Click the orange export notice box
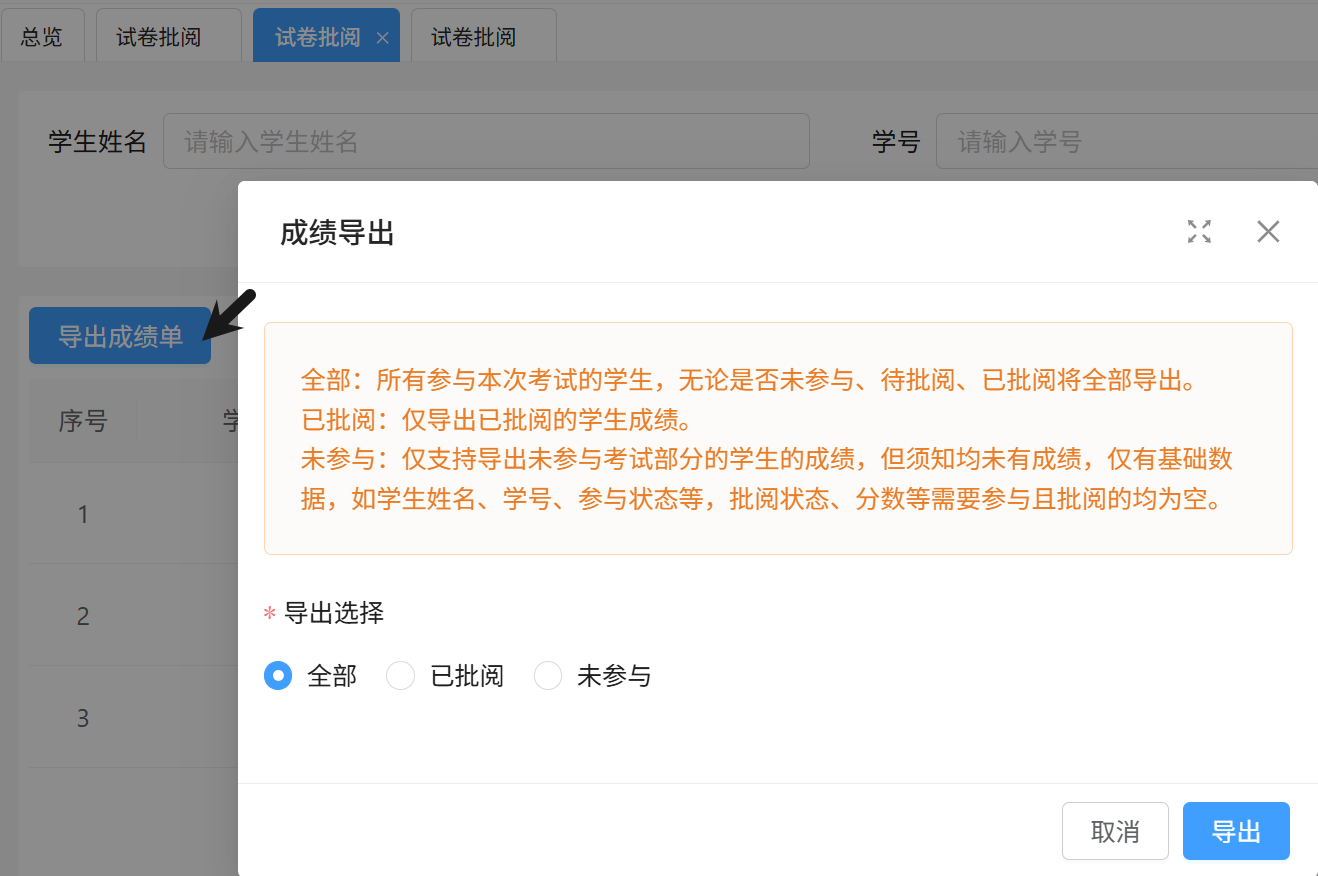 [778, 438]
